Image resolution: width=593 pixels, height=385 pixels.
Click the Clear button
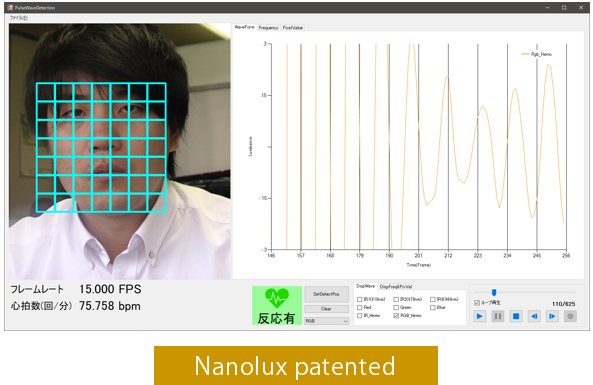326,309
